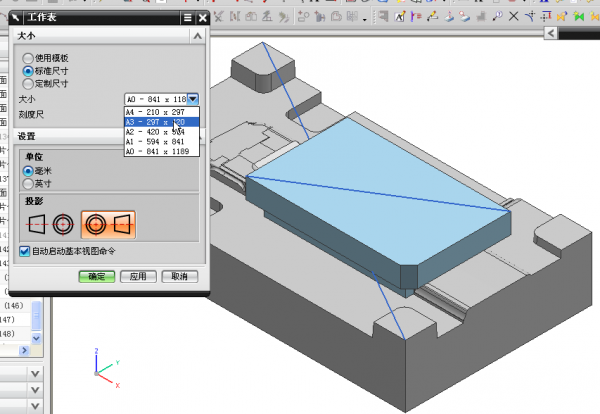Viewport: 600px width, 414px height.
Task: Collapse the 大小 section with the chevron
Action: tap(197, 36)
